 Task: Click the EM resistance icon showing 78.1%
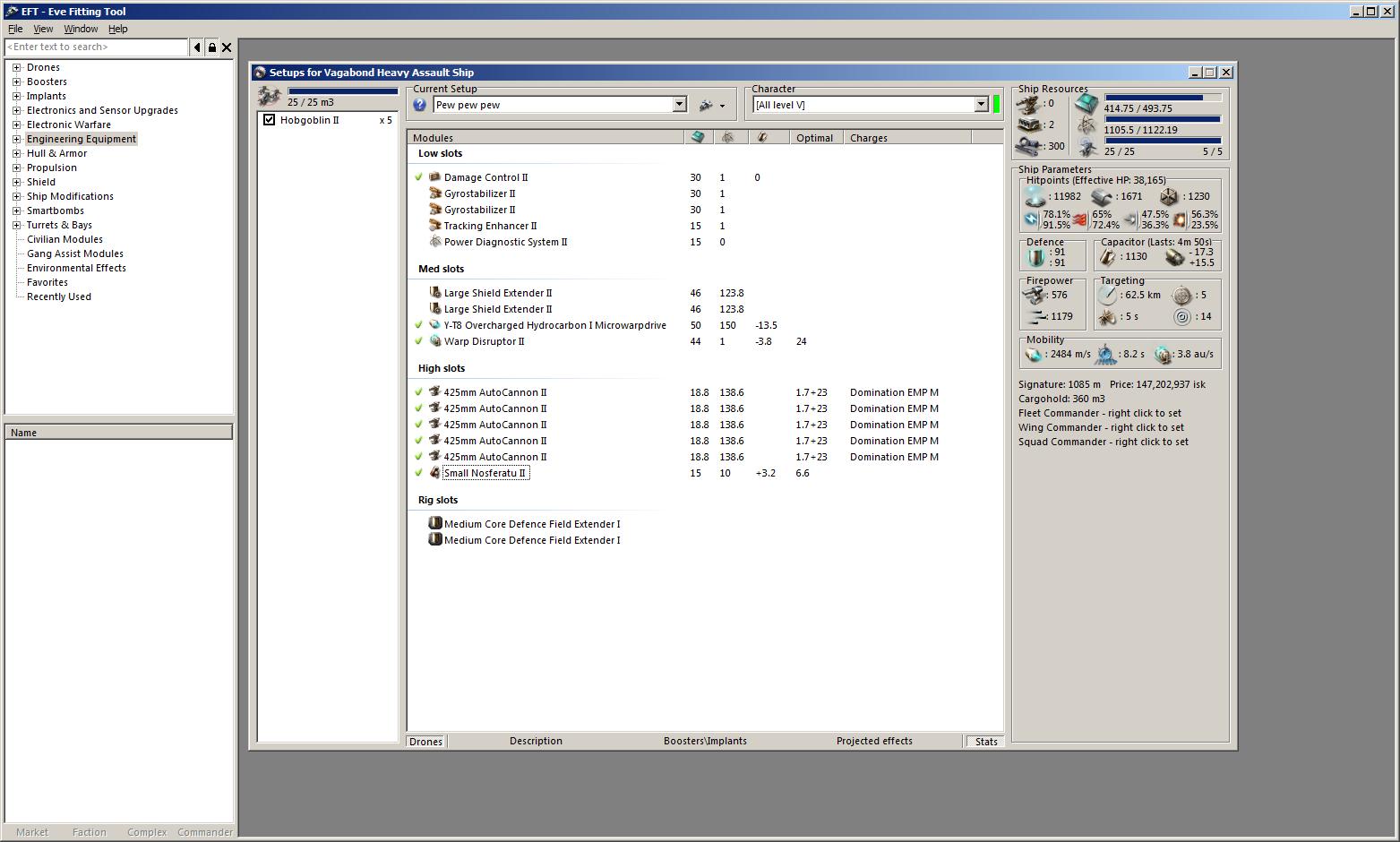coord(1032,219)
